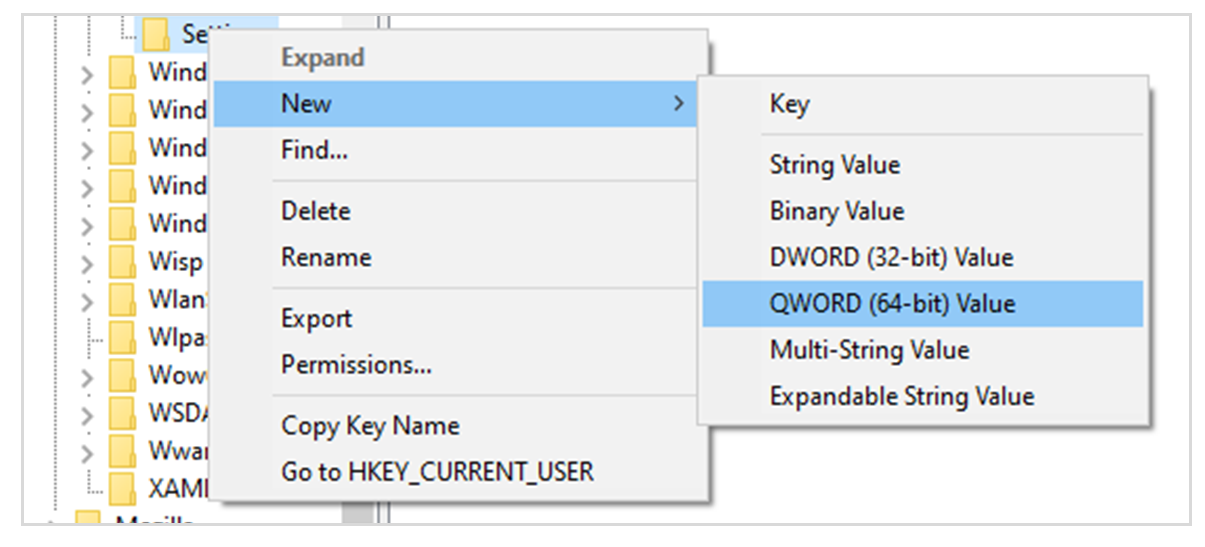Expand the WSDA key tree arrow

(88, 413)
